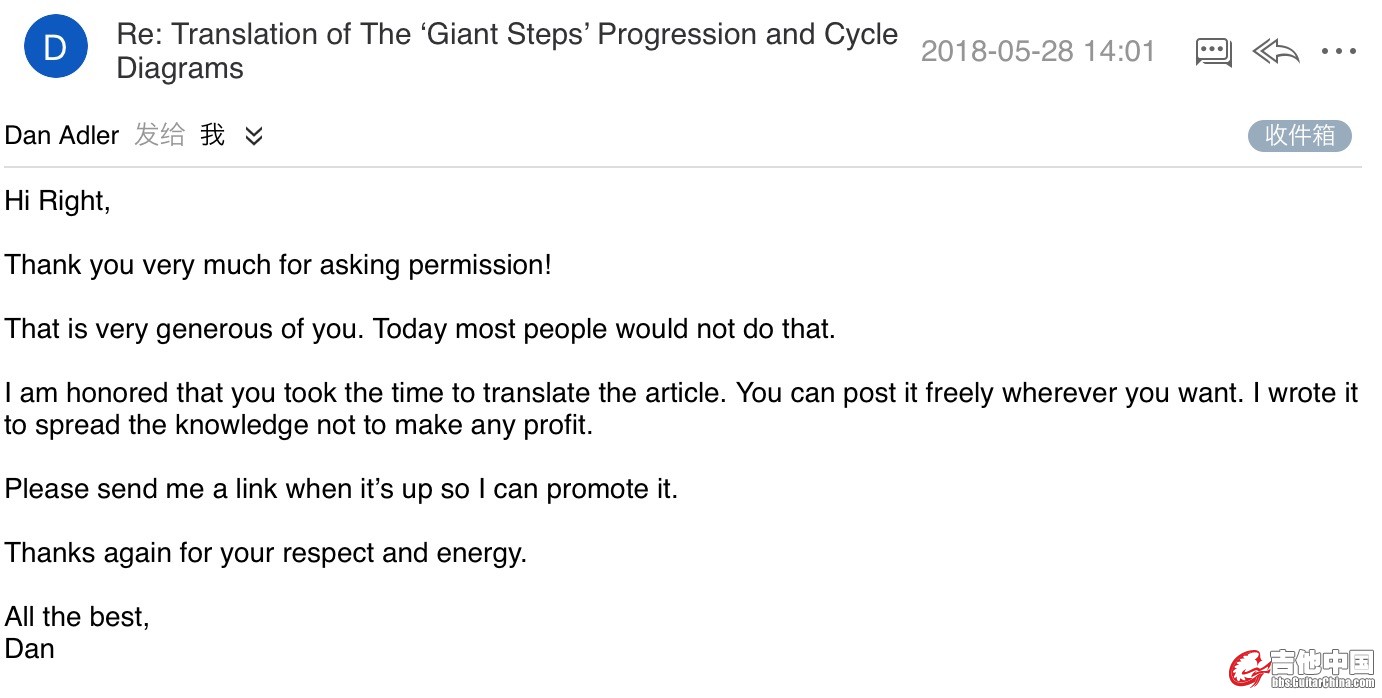Click the "Please send me a link" line
The image size is (1382, 698).
point(341,489)
